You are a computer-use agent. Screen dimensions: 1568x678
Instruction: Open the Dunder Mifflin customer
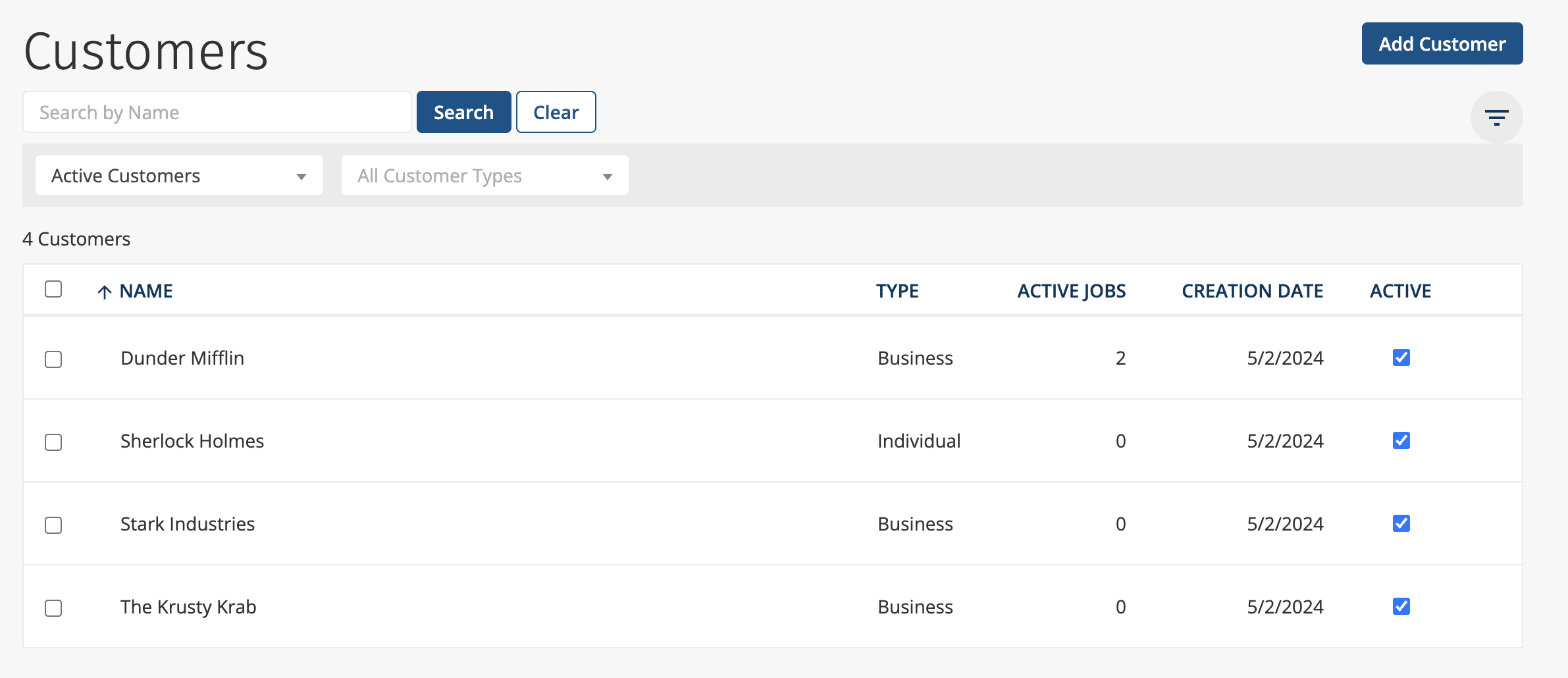click(x=182, y=358)
